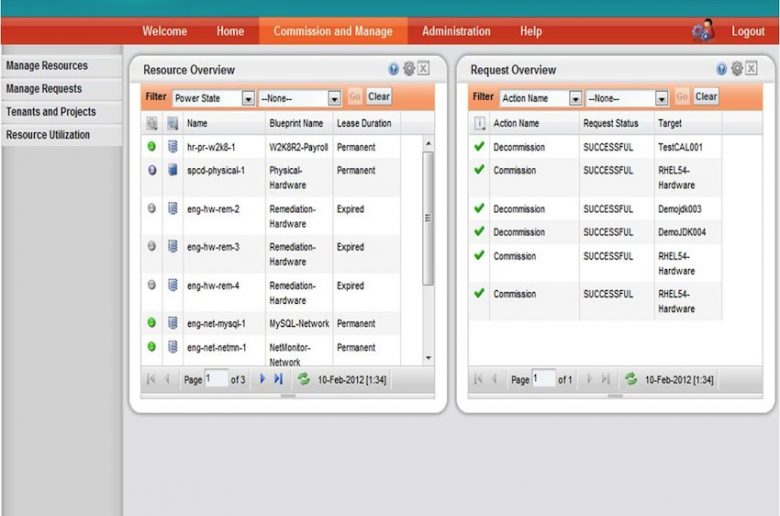Sort by power state column header icon
This screenshot has height=516, width=780.
152,123
